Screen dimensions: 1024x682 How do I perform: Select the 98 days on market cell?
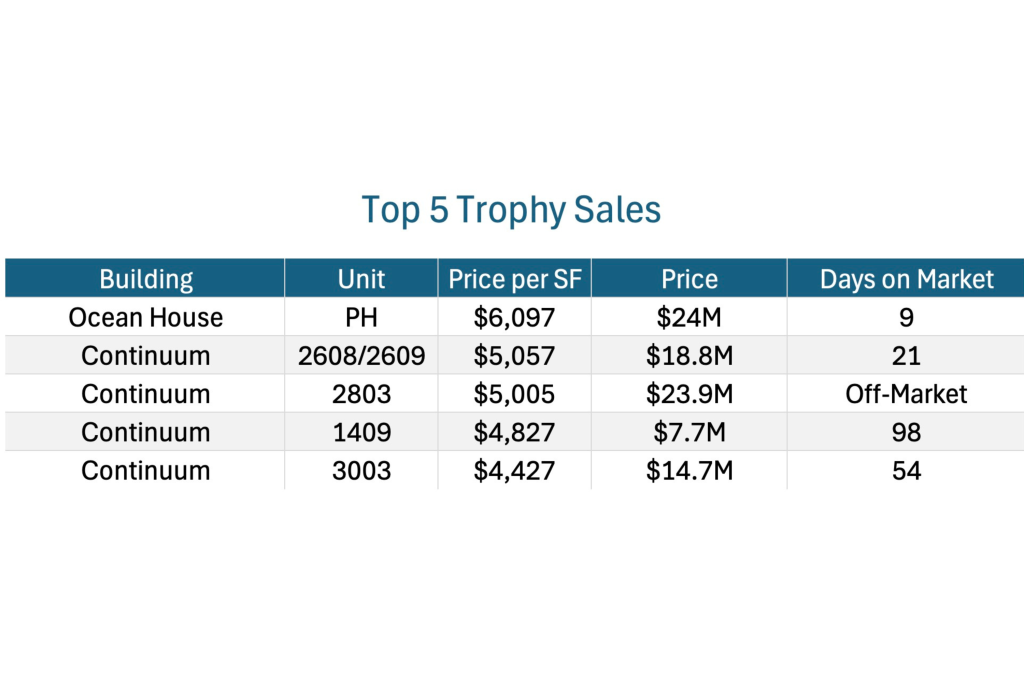[906, 432]
